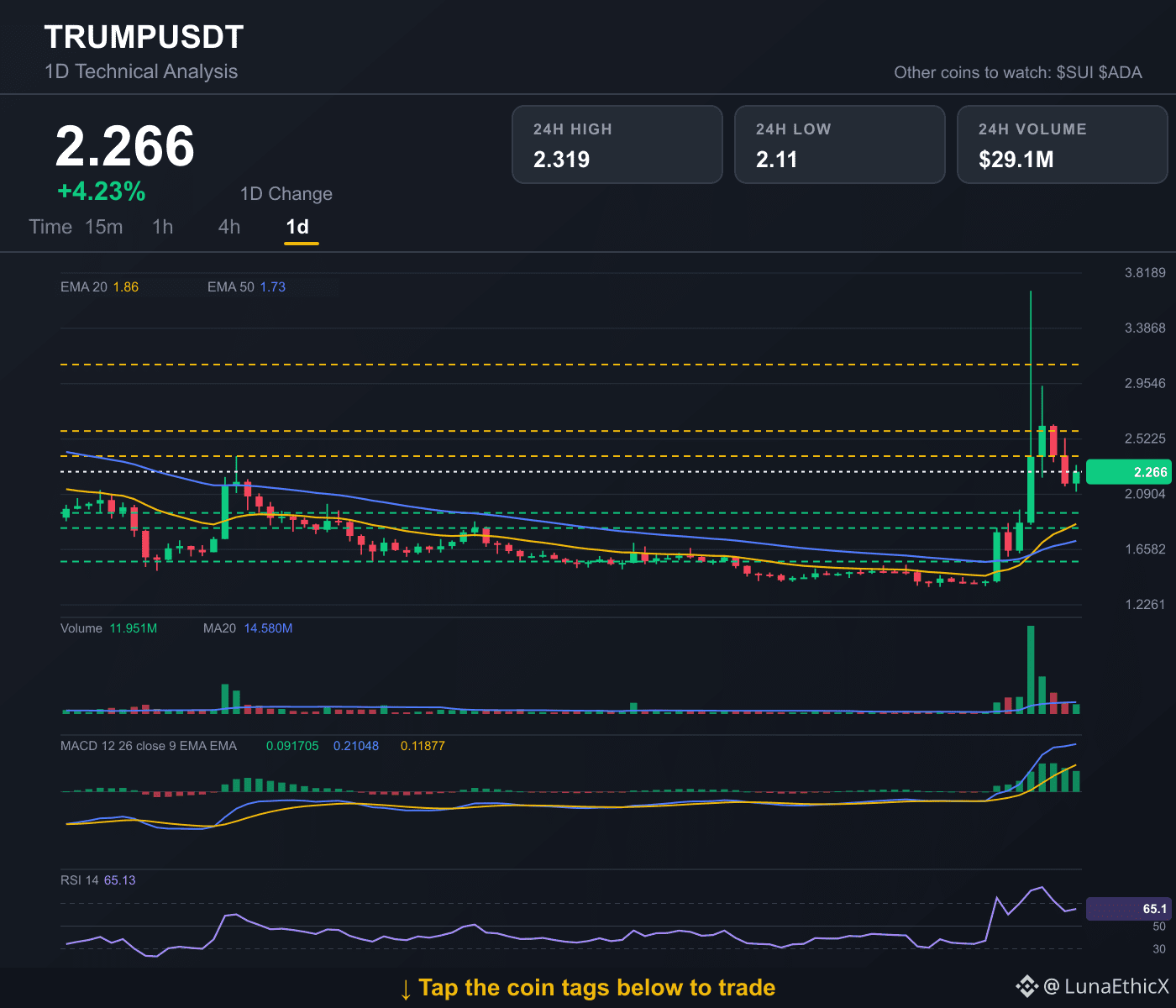Image resolution: width=1176 pixels, height=1008 pixels.
Task: Click the blue MACD value 0.21048
Action: [356, 746]
